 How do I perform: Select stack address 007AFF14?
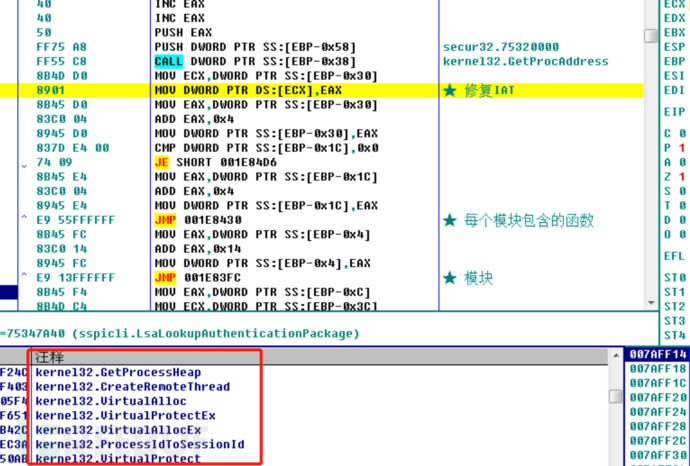click(x=657, y=354)
